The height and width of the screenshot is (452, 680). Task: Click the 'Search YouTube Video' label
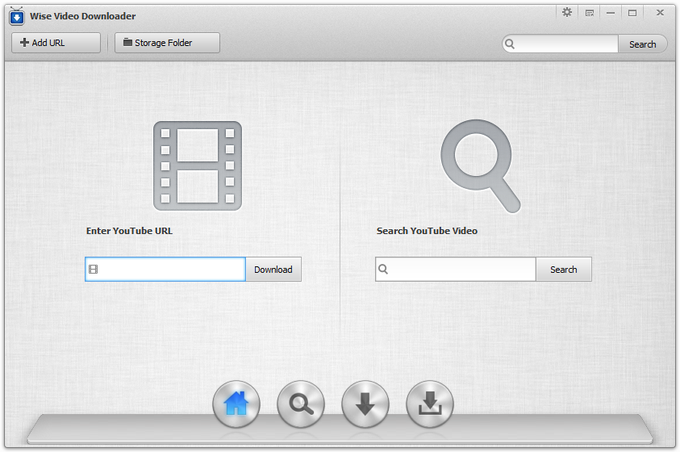point(427,231)
